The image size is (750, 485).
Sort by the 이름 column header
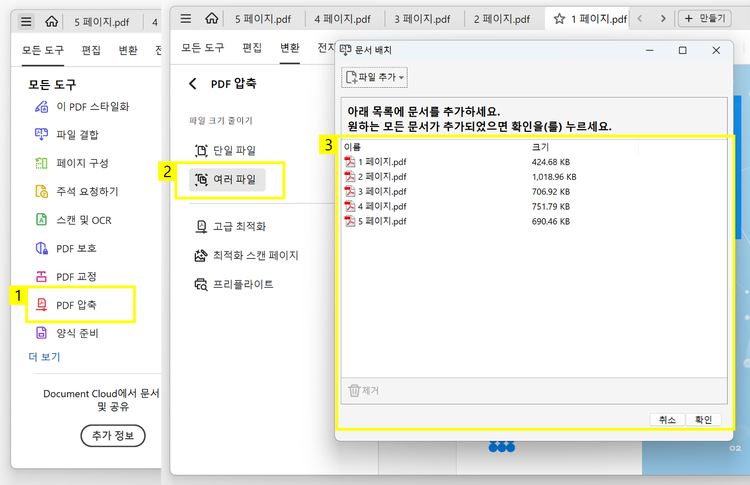tap(353, 147)
